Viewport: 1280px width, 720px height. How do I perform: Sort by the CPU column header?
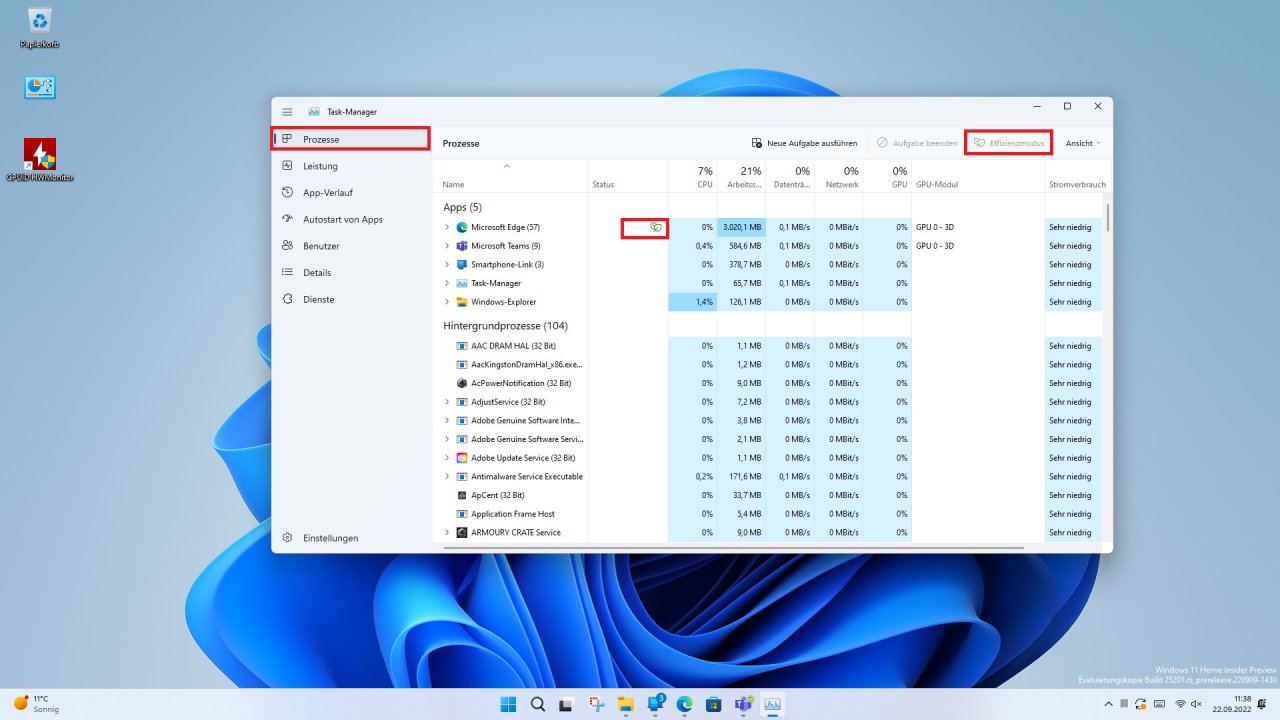coord(692,176)
